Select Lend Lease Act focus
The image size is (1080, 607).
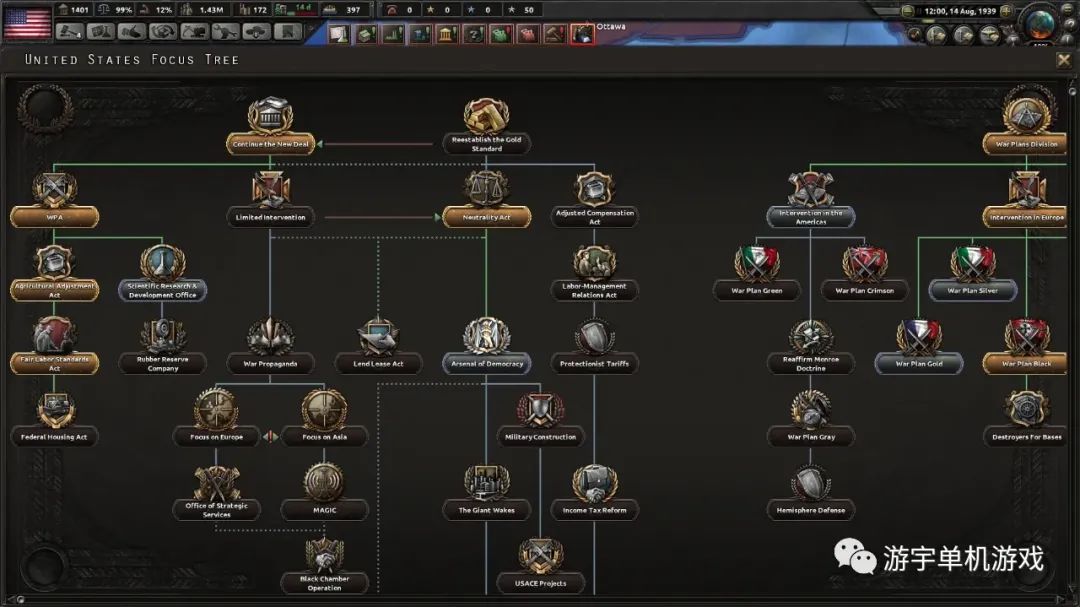click(378, 346)
